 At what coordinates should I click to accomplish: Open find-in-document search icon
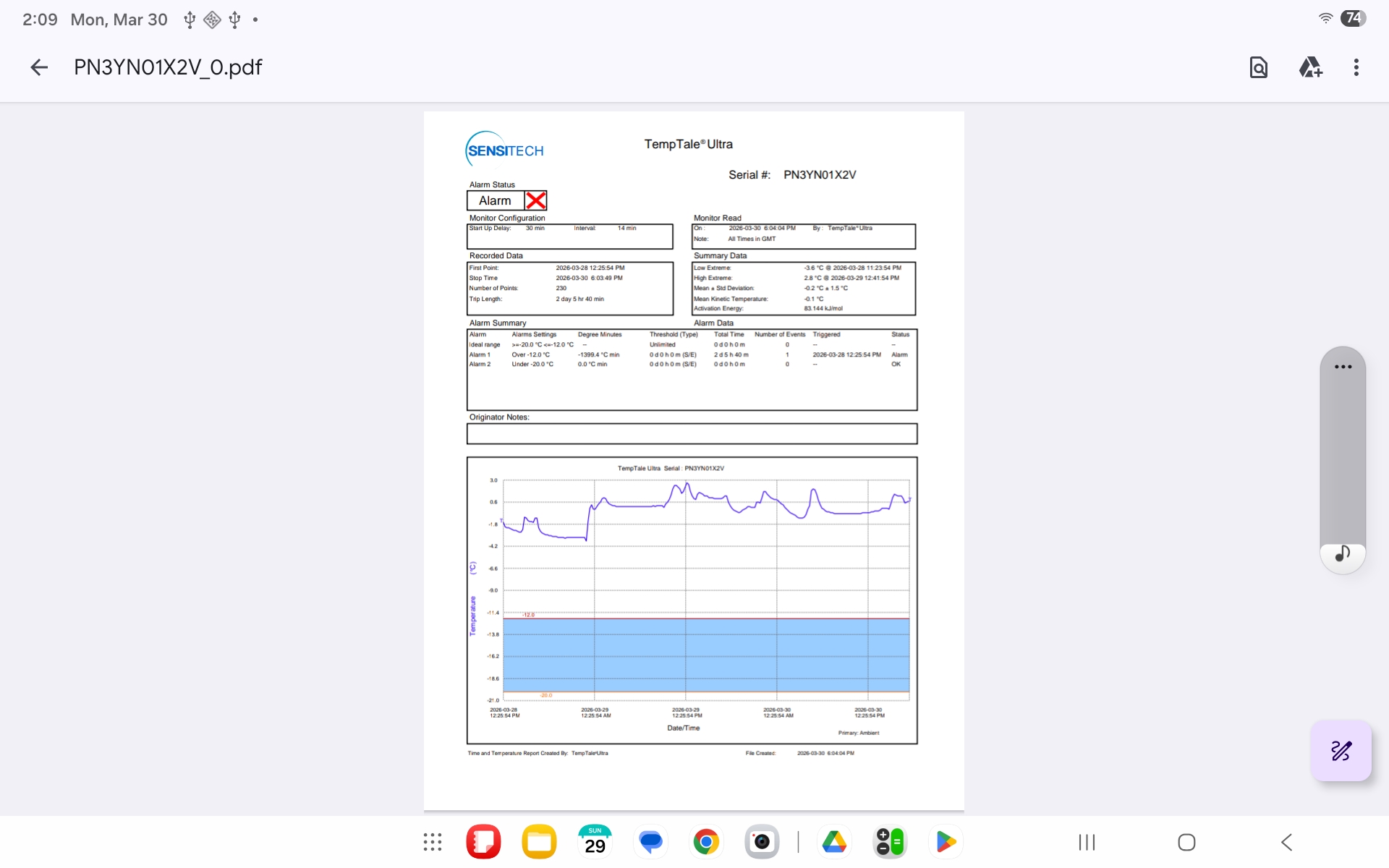(1258, 67)
